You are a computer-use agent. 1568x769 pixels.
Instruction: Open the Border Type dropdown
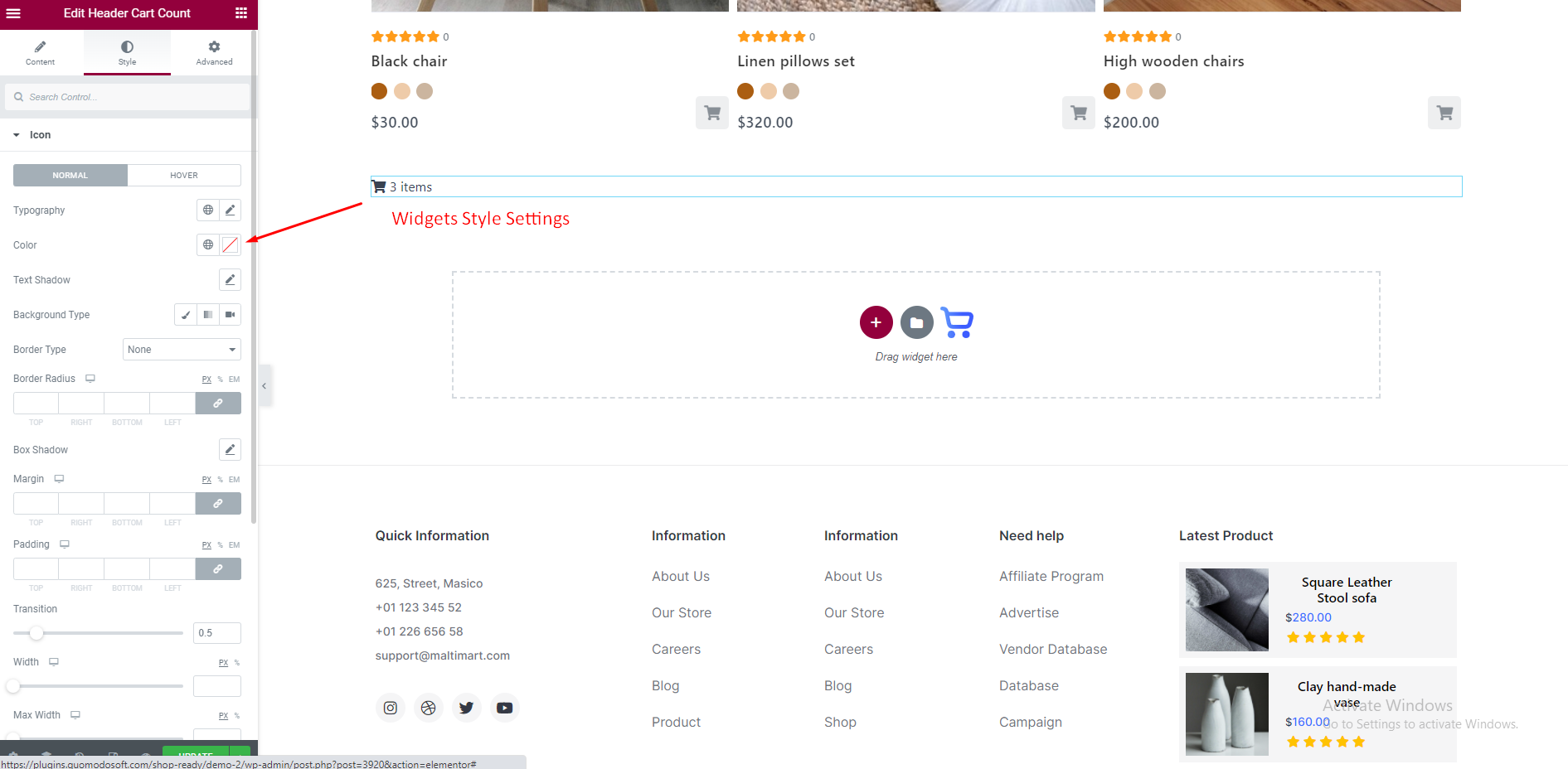tap(182, 350)
